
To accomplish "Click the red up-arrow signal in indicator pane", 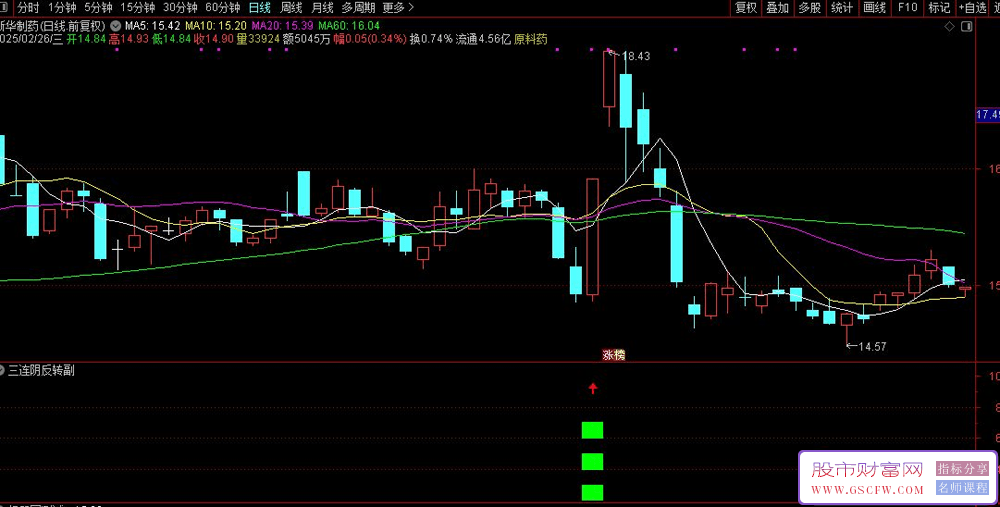I will [593, 388].
